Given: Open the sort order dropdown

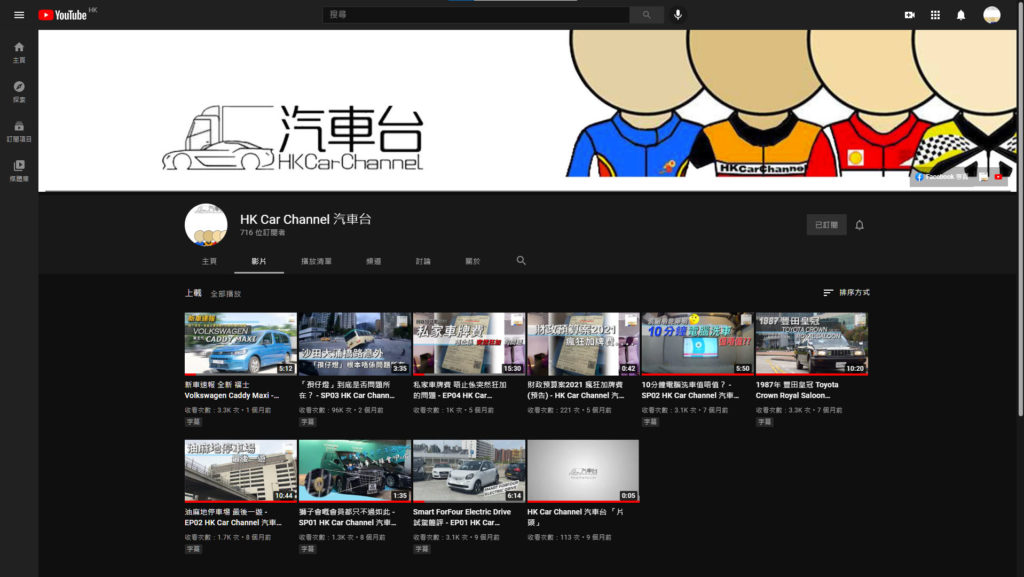Looking at the screenshot, I should point(846,292).
